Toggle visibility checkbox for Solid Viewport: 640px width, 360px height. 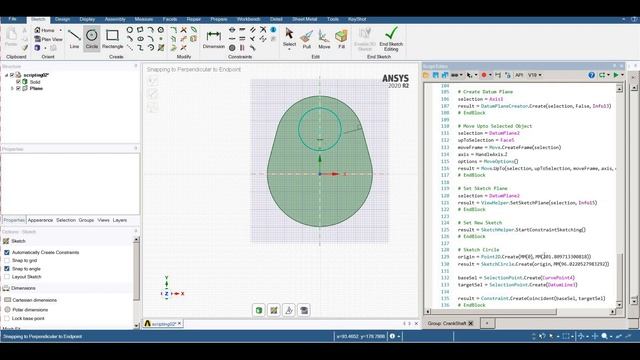[18, 82]
